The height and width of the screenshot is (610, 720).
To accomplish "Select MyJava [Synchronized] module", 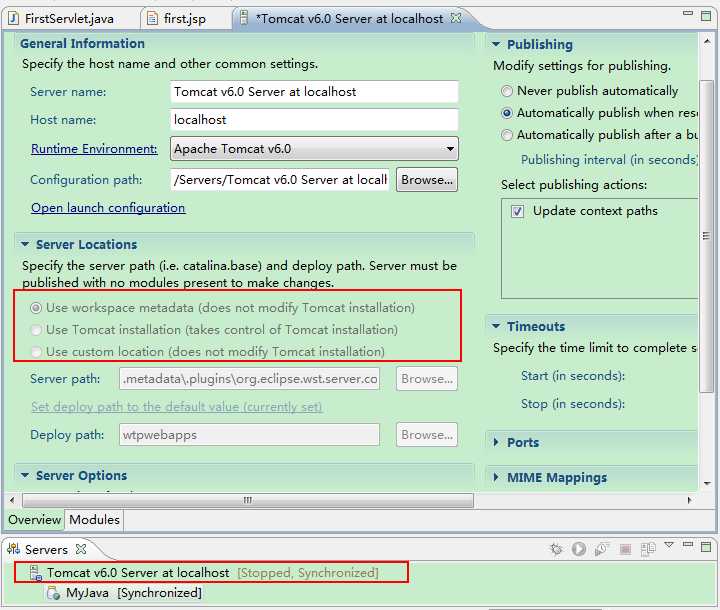I will 134,593.
